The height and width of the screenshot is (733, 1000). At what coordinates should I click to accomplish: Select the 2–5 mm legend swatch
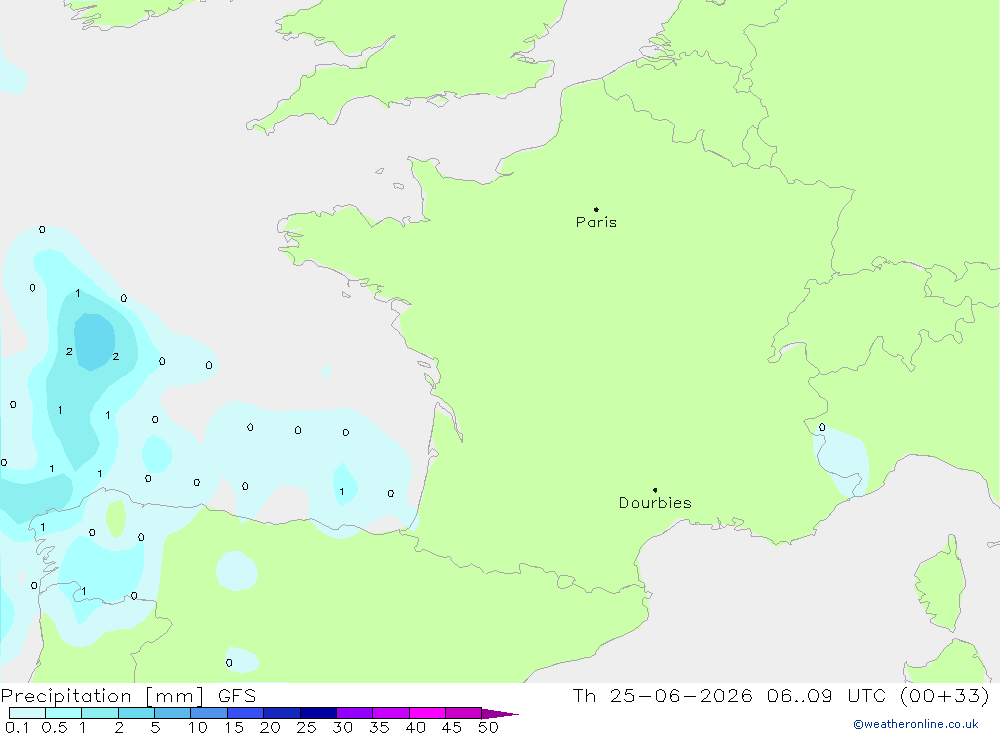point(136,713)
